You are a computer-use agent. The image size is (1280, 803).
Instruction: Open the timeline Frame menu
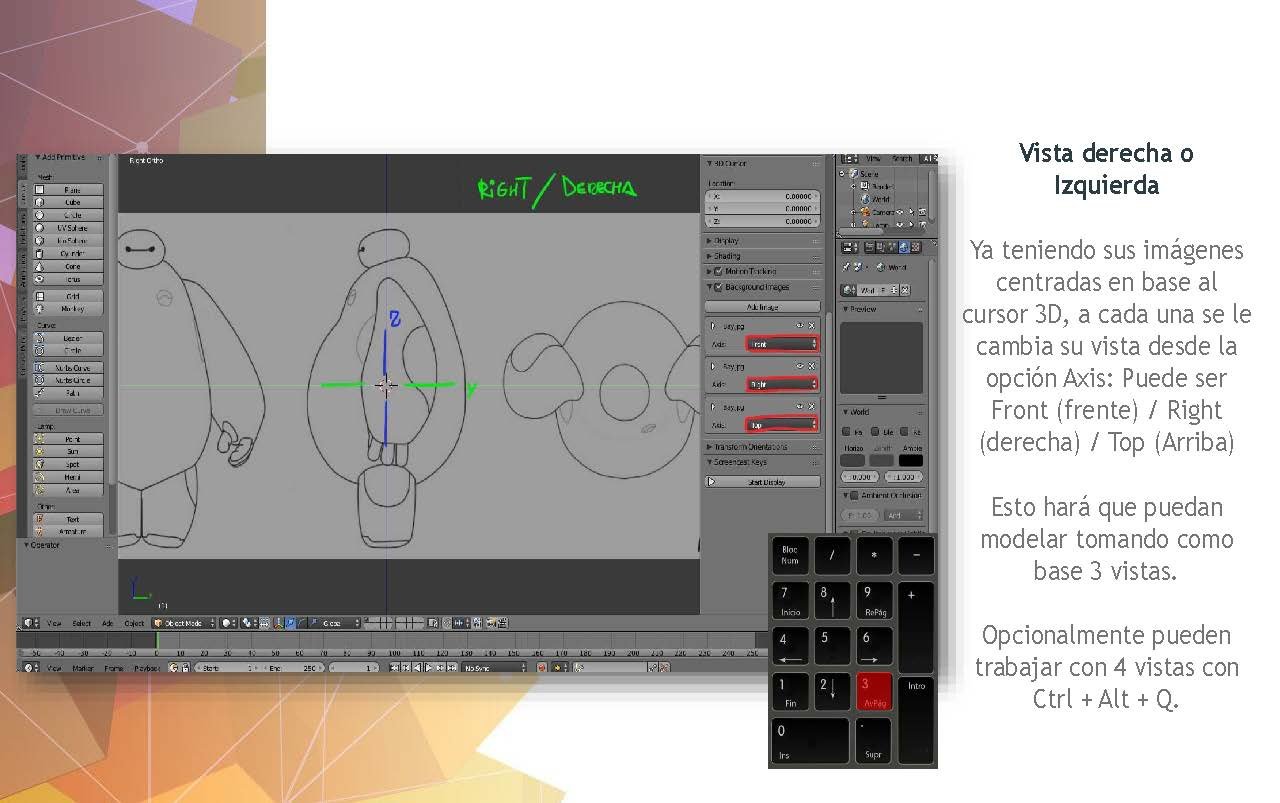click(114, 667)
